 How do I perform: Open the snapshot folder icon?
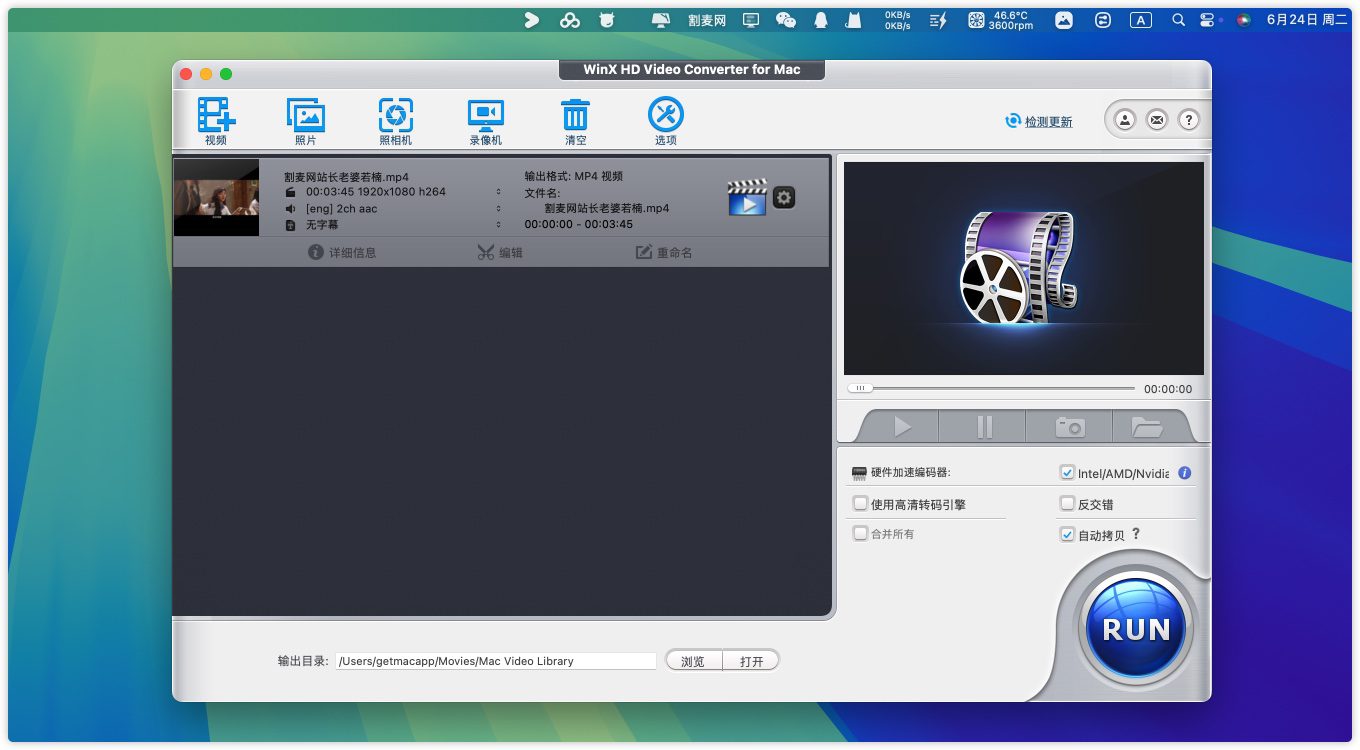(1147, 427)
